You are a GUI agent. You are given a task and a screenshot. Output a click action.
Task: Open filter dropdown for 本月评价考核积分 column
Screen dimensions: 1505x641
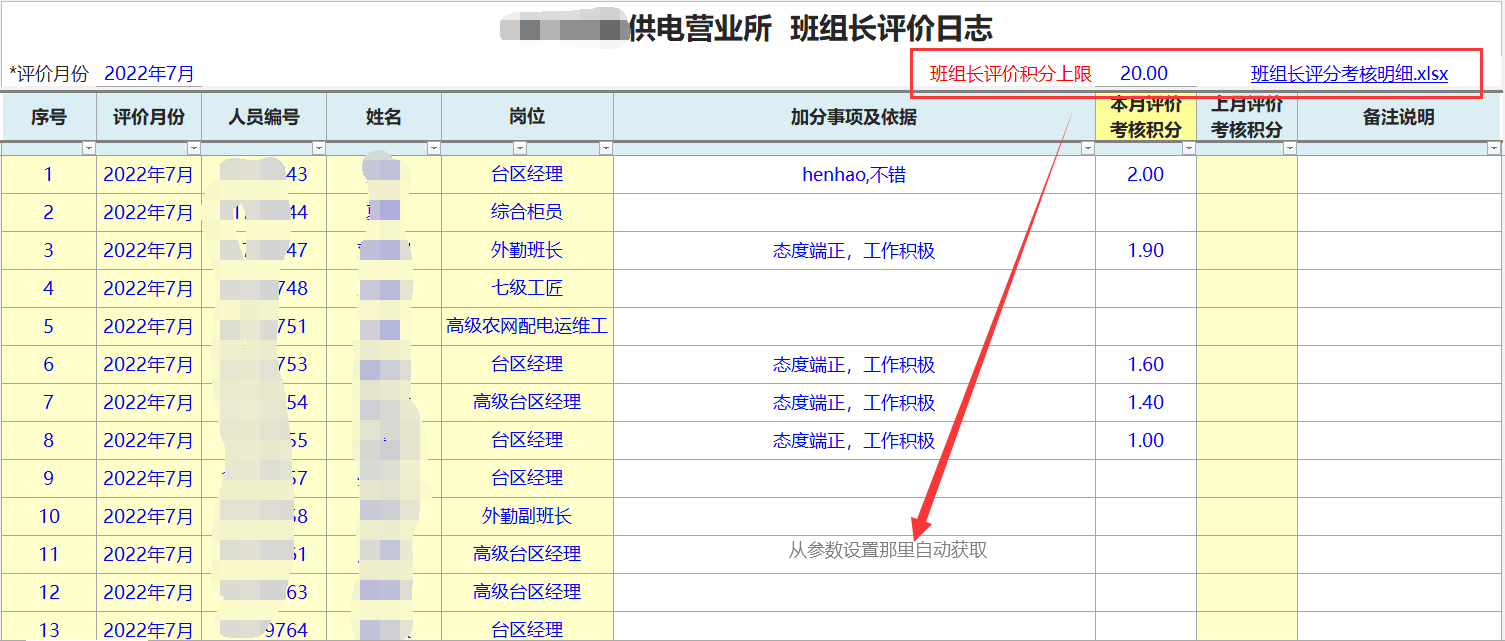point(1189,148)
